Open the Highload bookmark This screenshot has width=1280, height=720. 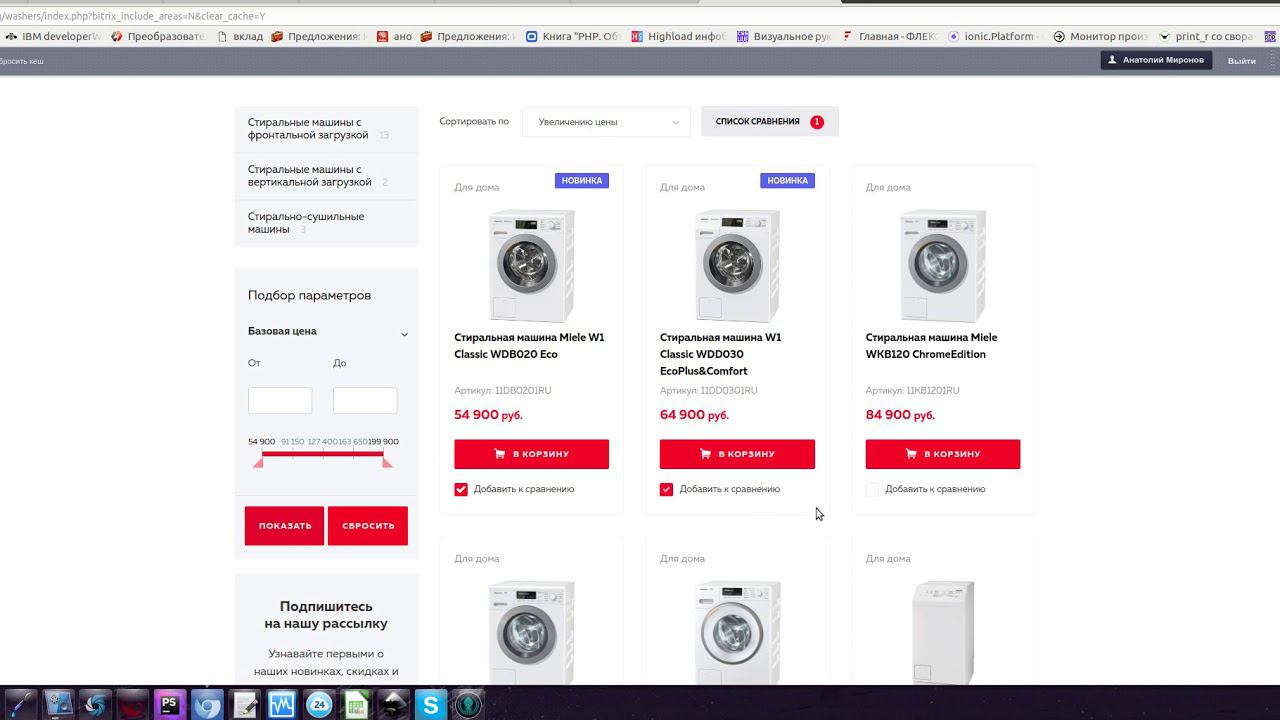coord(678,36)
